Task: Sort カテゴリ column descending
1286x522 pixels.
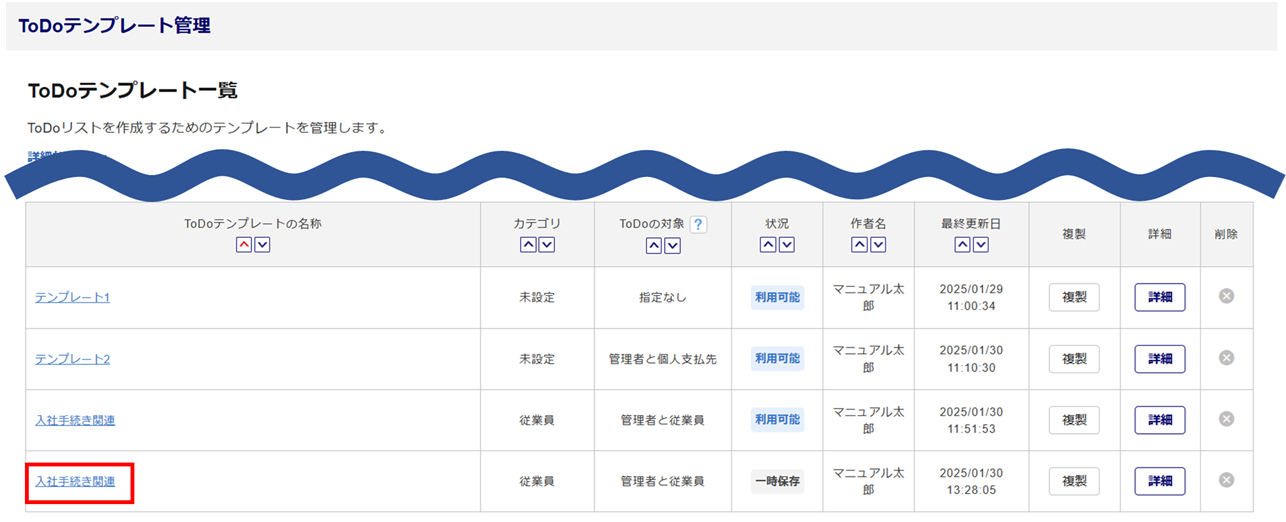Action: (546, 245)
